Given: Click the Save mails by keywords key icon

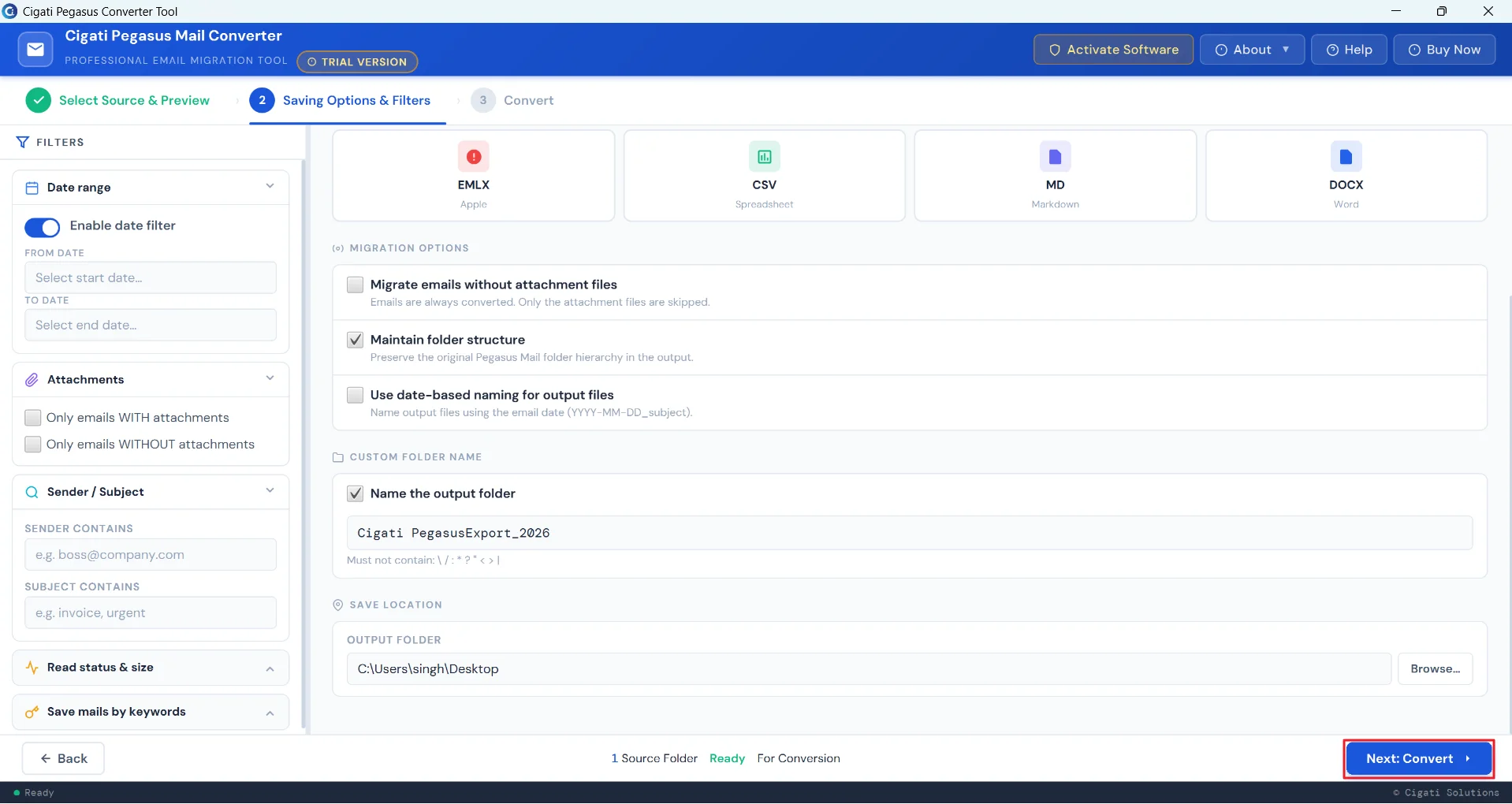Looking at the screenshot, I should coord(32,712).
